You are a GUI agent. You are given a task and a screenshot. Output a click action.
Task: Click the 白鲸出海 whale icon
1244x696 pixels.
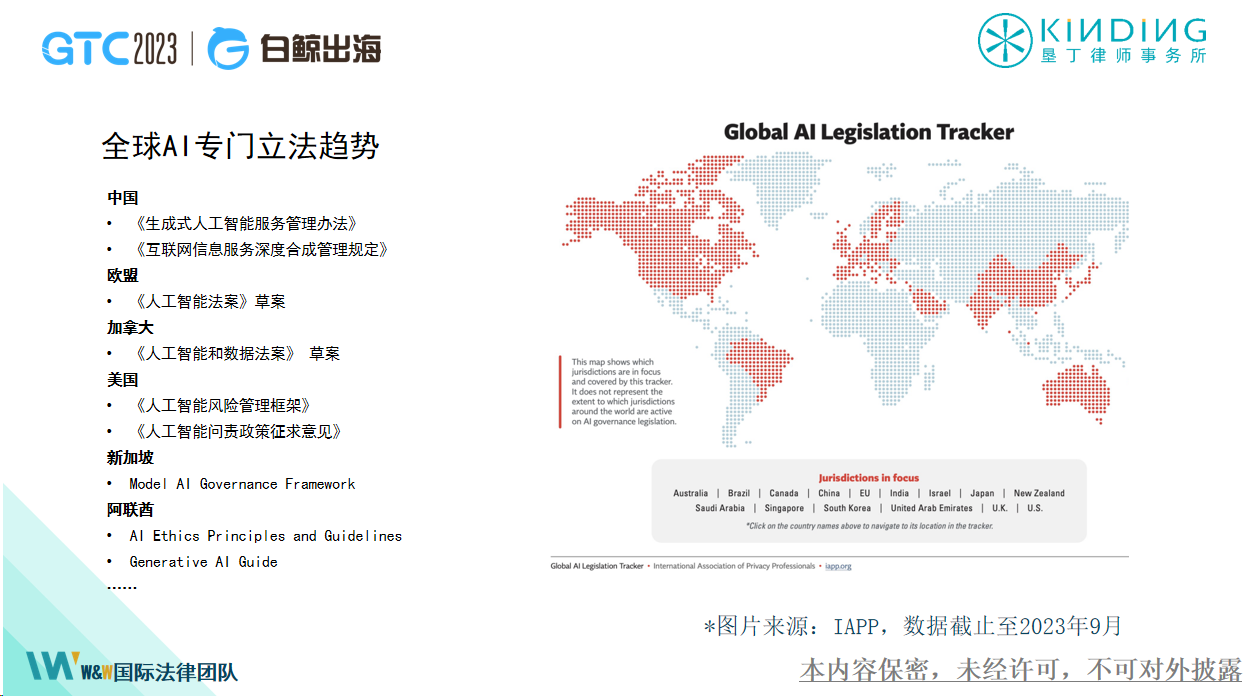click(x=228, y=48)
